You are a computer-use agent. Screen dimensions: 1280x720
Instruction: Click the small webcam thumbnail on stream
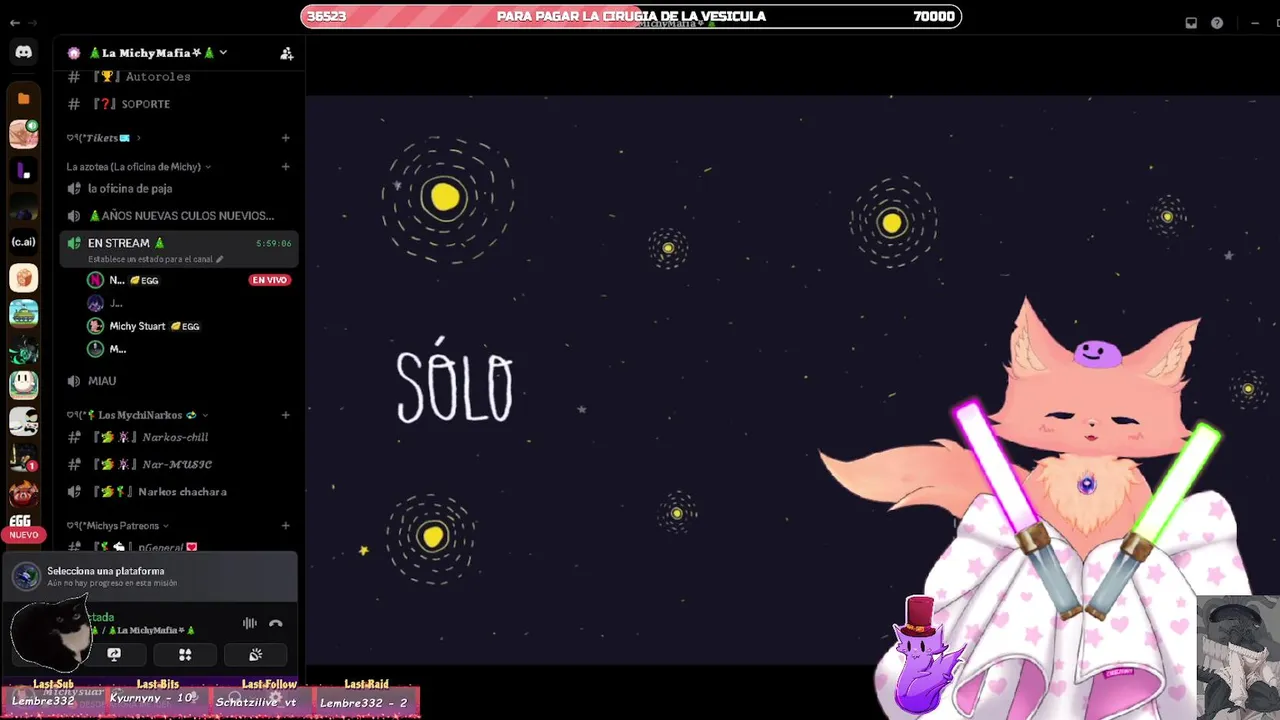pos(1238,656)
